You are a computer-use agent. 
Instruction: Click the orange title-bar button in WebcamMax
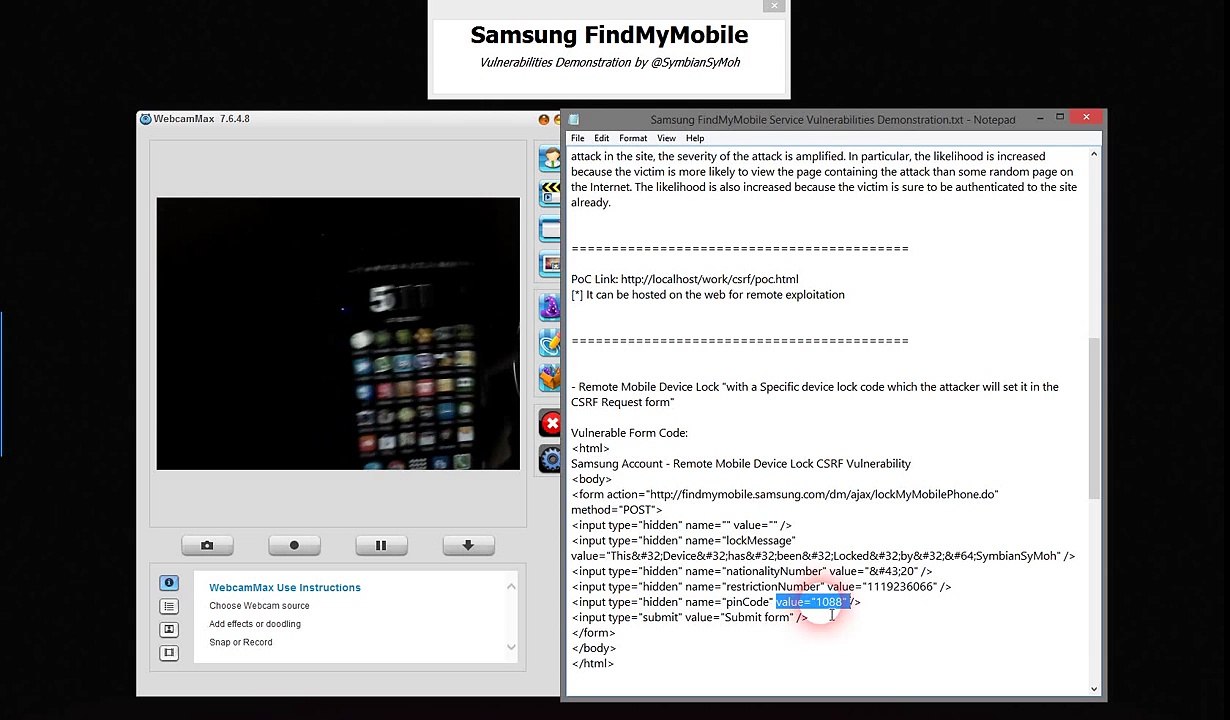pyautogui.click(x=544, y=119)
